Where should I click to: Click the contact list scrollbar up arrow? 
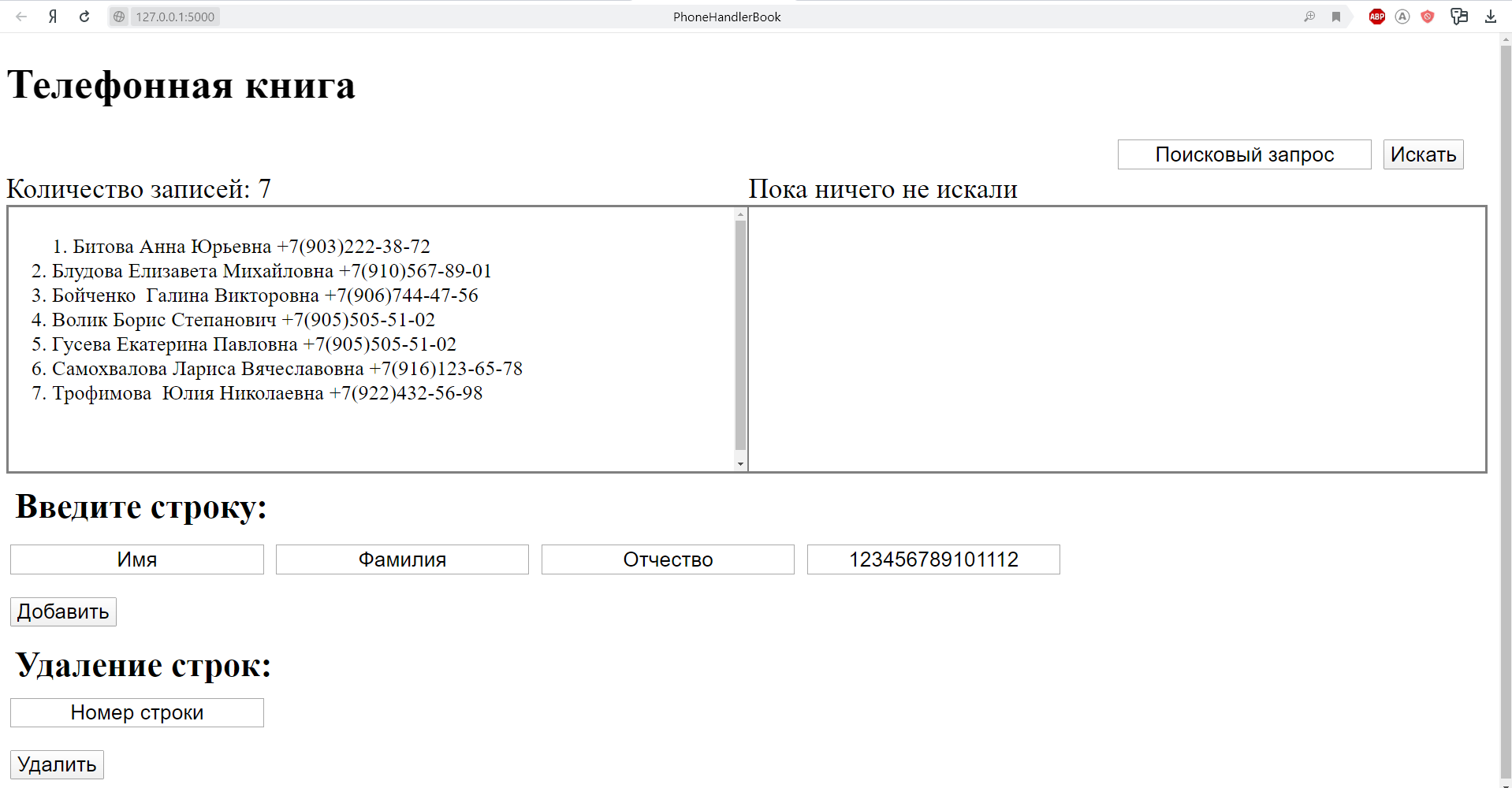coord(740,214)
